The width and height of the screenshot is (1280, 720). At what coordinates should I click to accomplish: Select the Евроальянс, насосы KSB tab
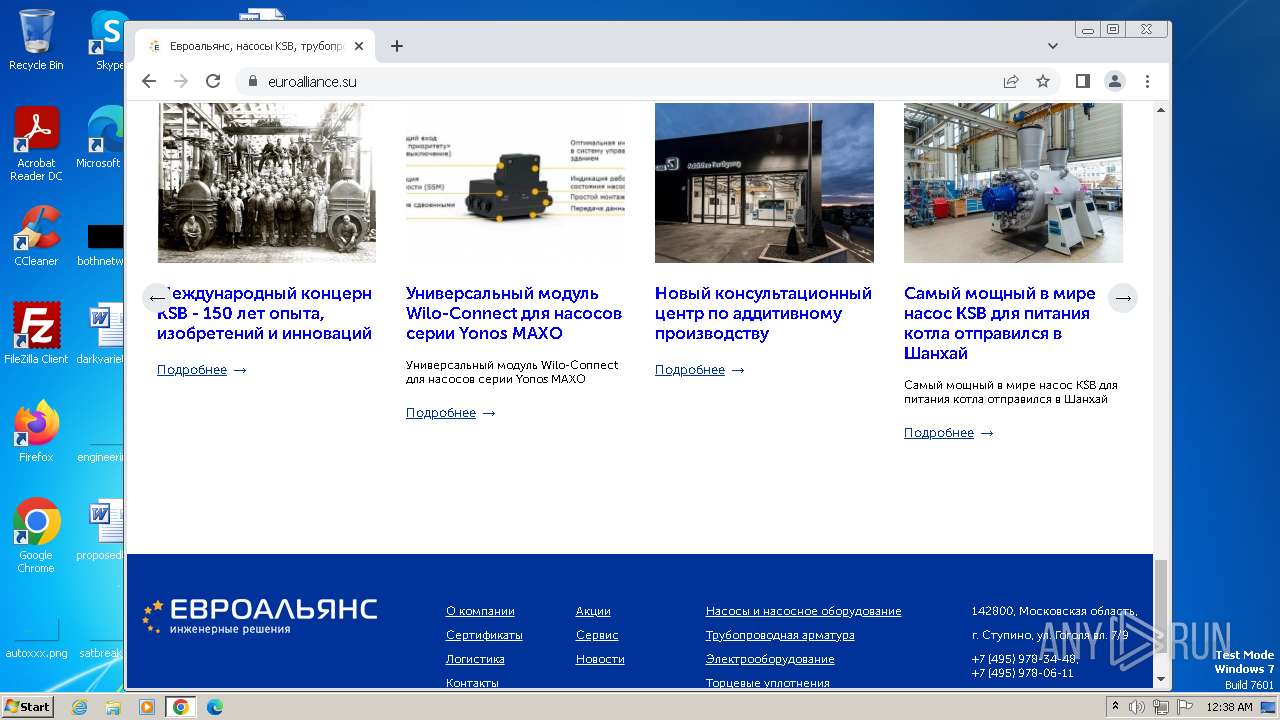coord(256,46)
